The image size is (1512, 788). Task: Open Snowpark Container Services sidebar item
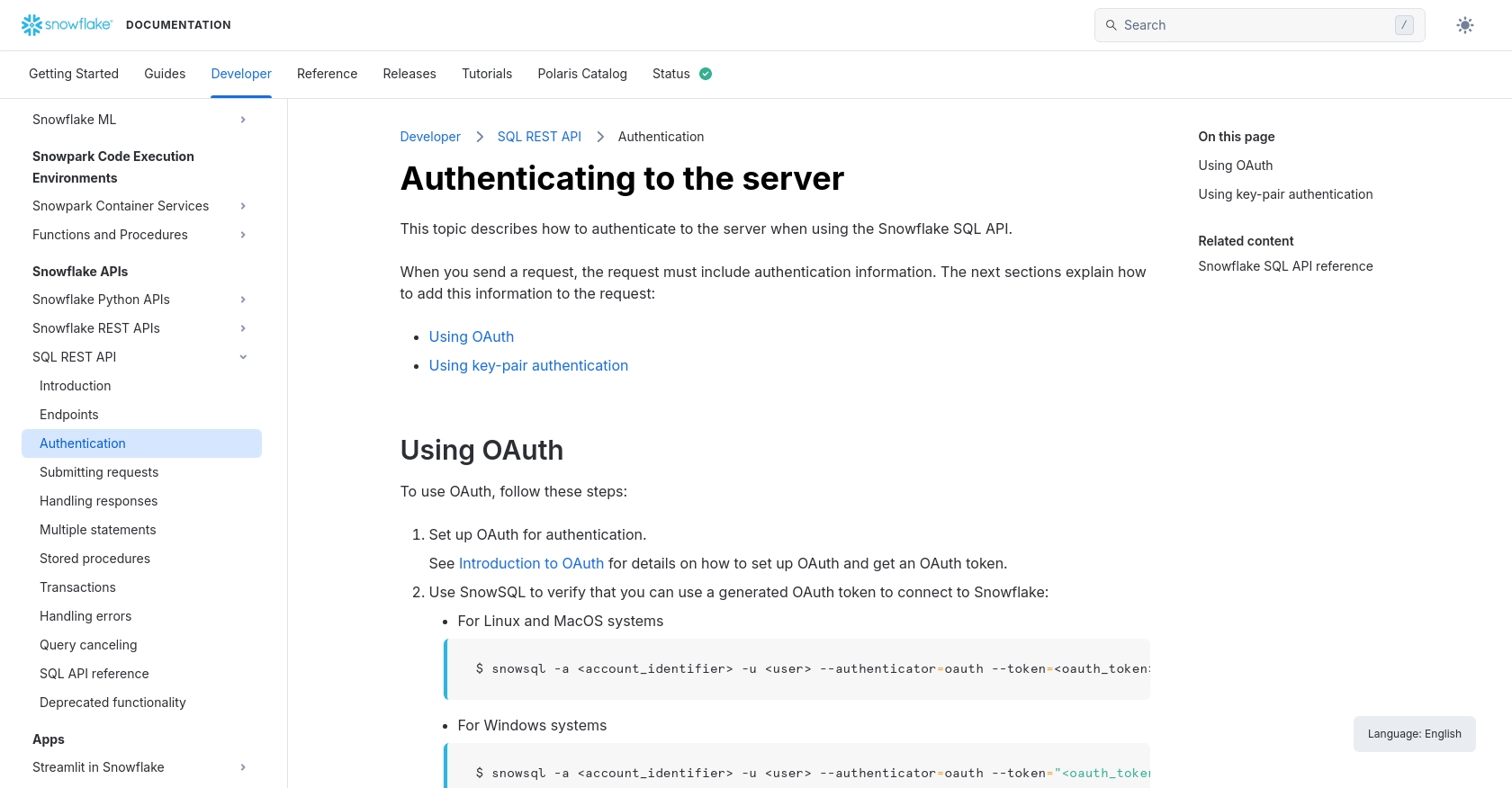coord(121,206)
